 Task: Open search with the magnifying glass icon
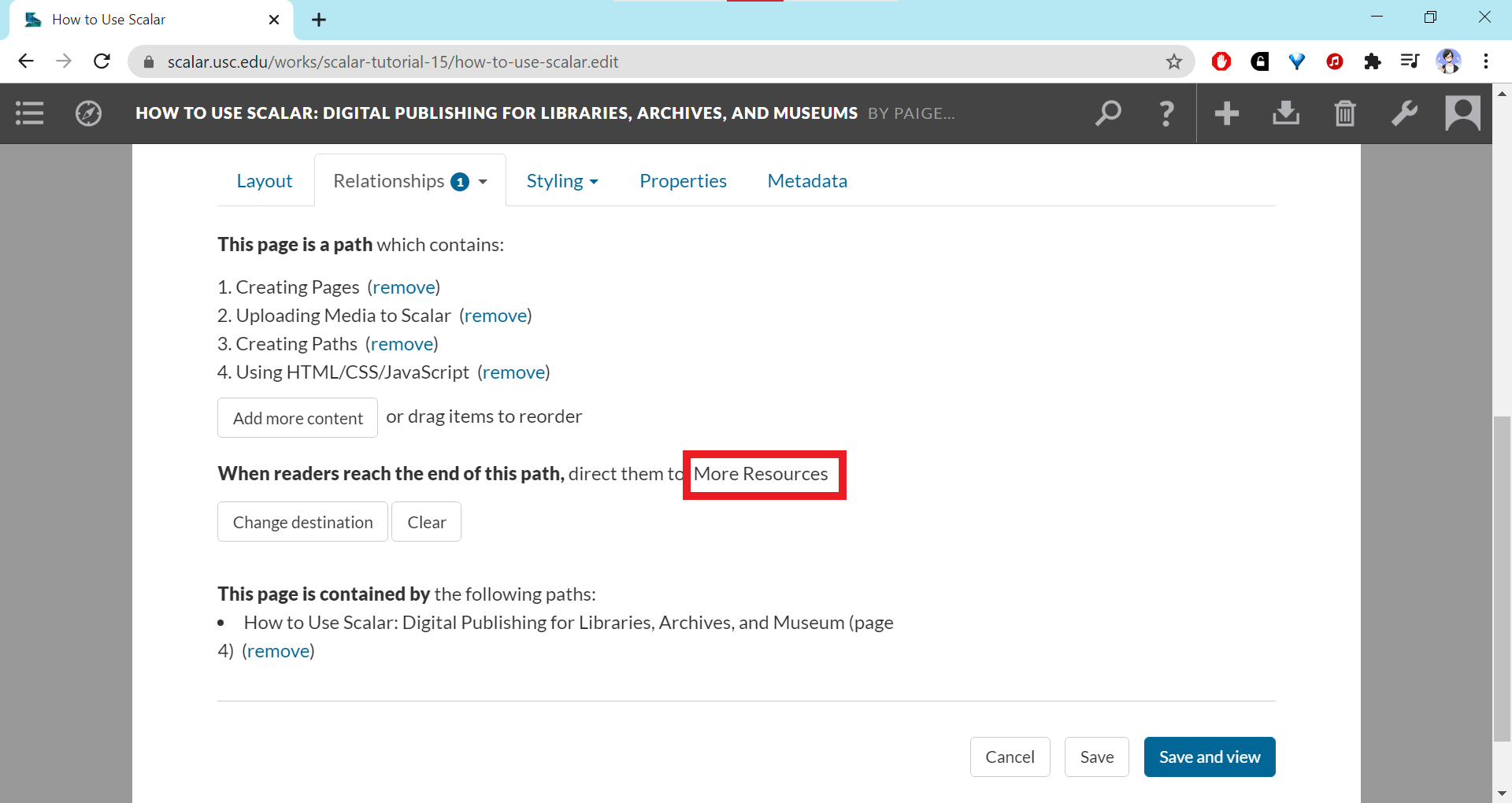(1108, 113)
